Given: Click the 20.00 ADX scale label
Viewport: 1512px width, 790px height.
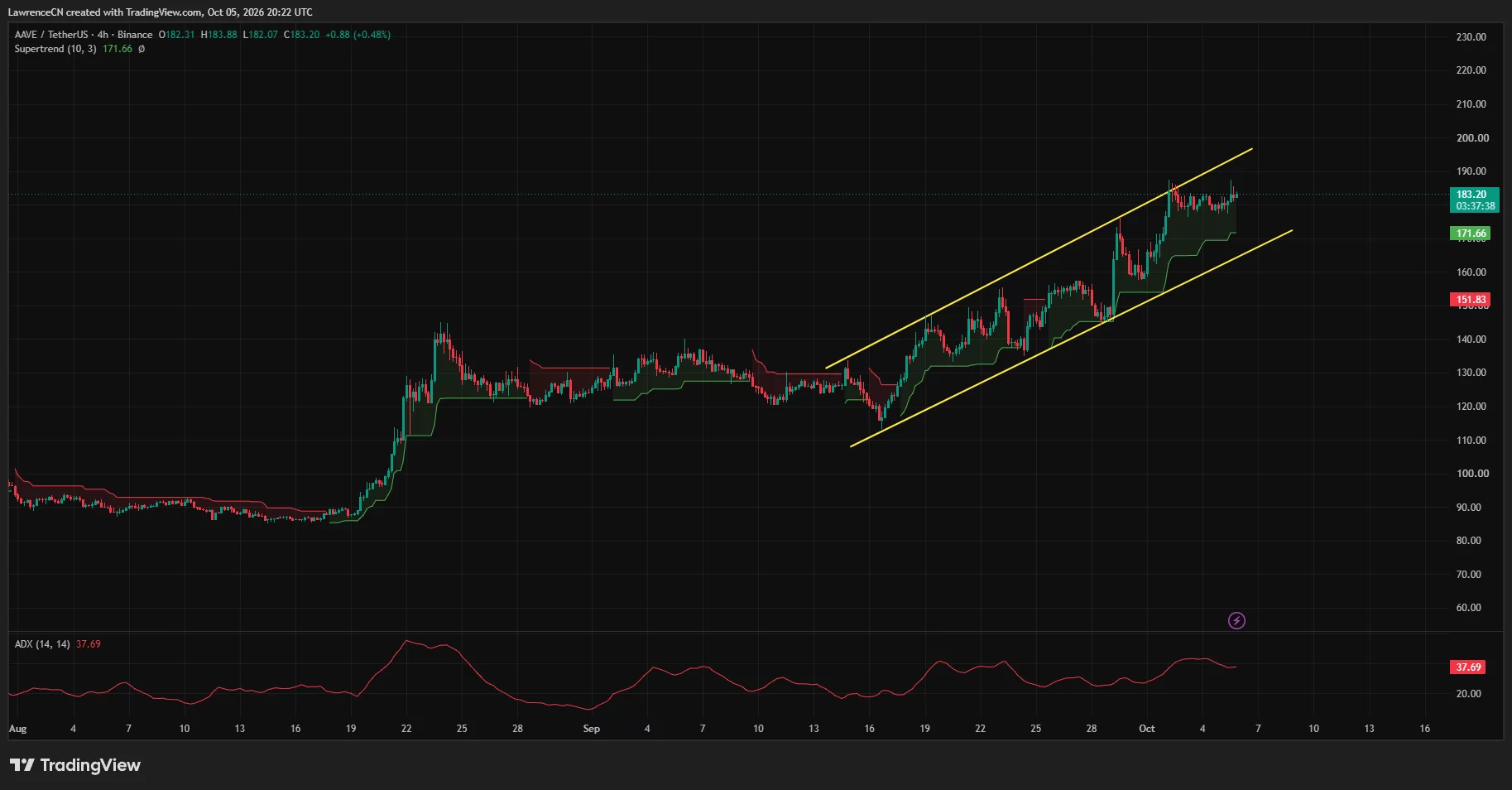Looking at the screenshot, I should coord(1468,694).
